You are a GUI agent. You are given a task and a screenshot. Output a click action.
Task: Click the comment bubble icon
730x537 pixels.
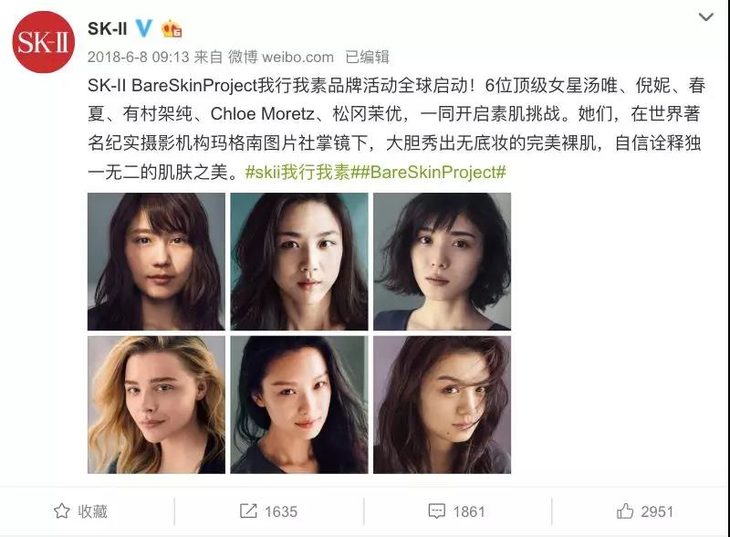(436, 511)
